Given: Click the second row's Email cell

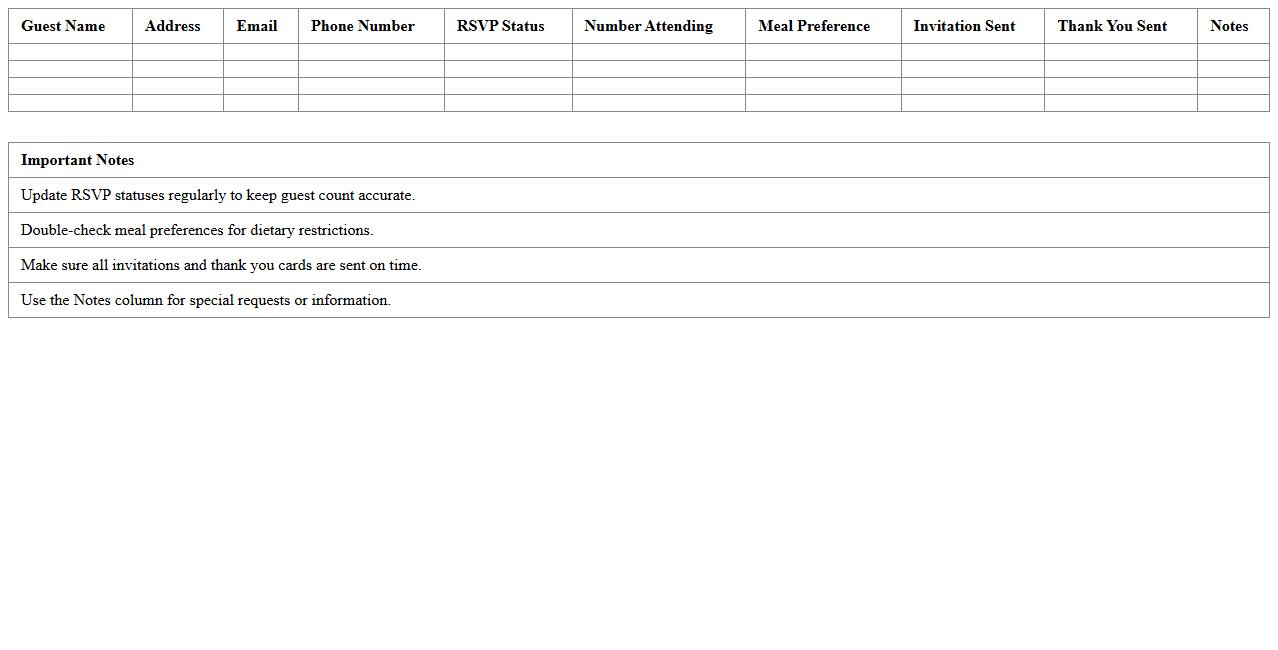Looking at the screenshot, I should 260,68.
